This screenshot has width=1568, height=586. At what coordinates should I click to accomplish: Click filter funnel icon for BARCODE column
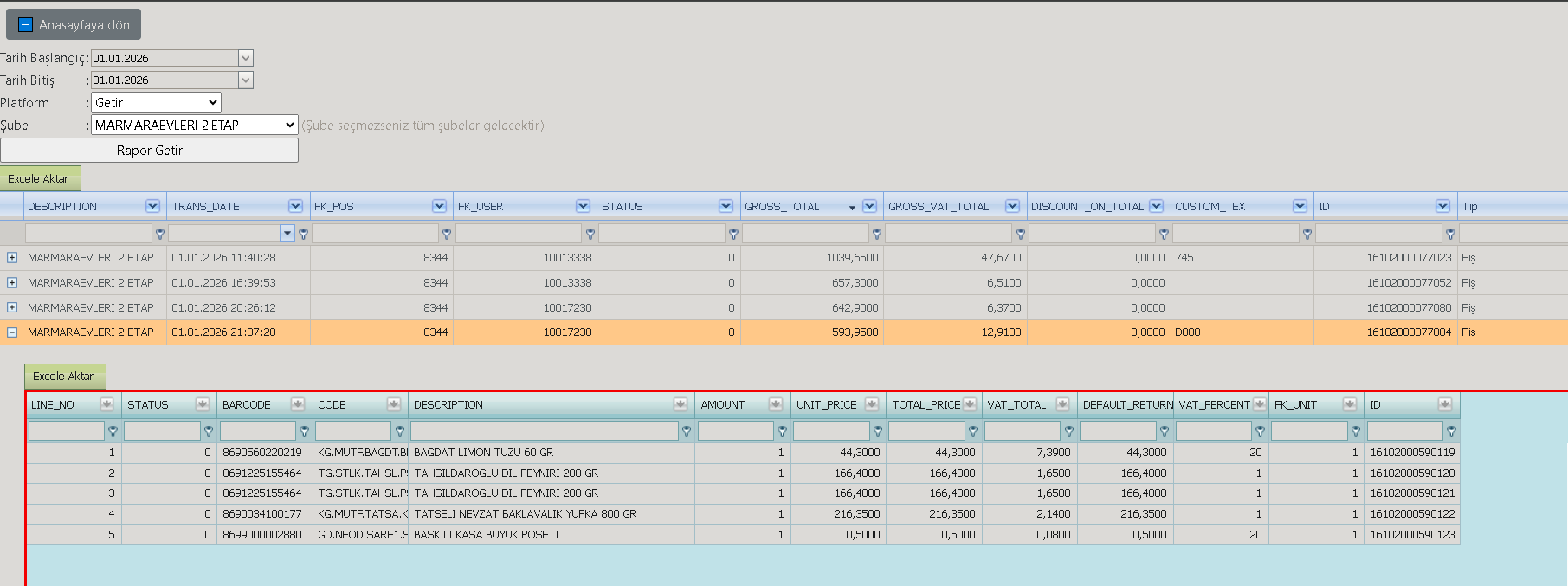pos(304,431)
